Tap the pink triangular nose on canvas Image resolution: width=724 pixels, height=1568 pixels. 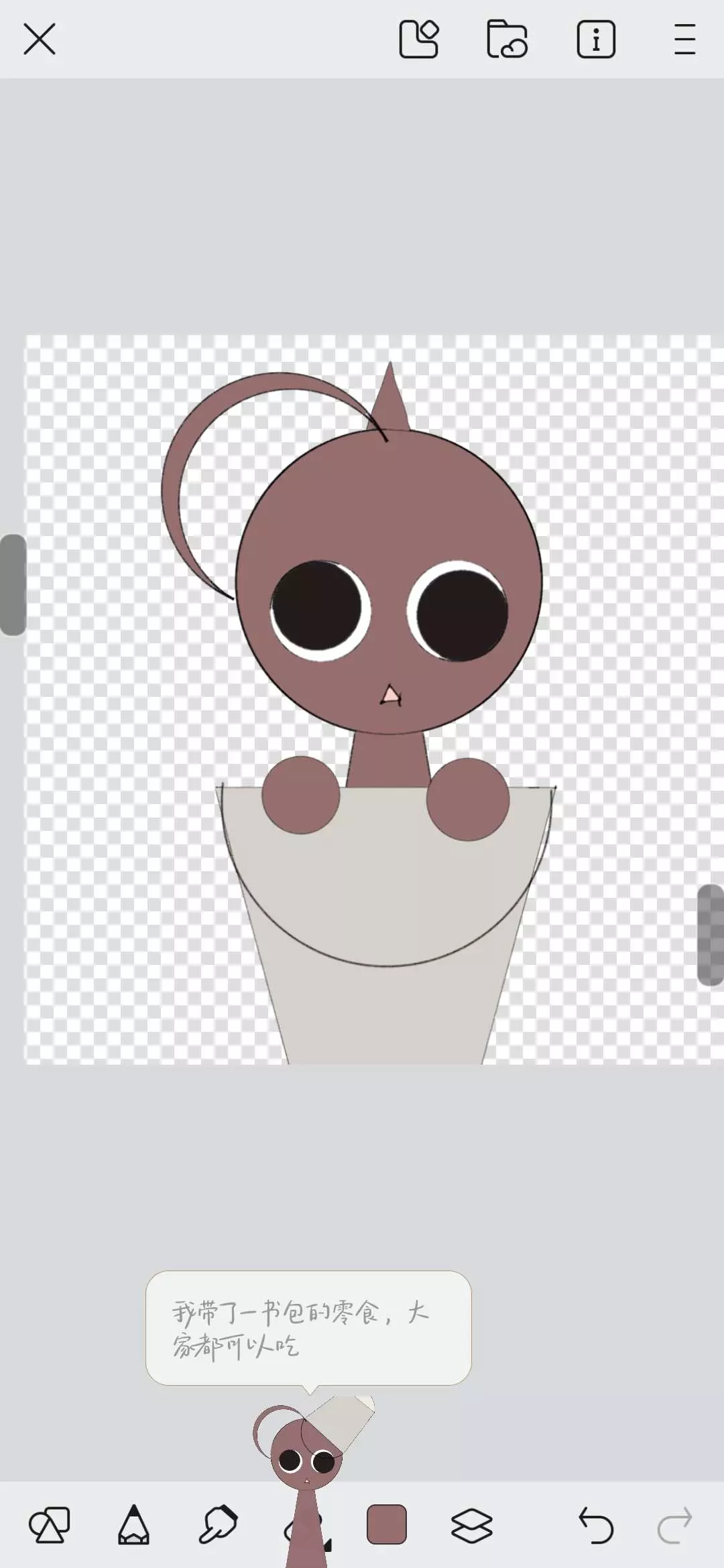(390, 696)
